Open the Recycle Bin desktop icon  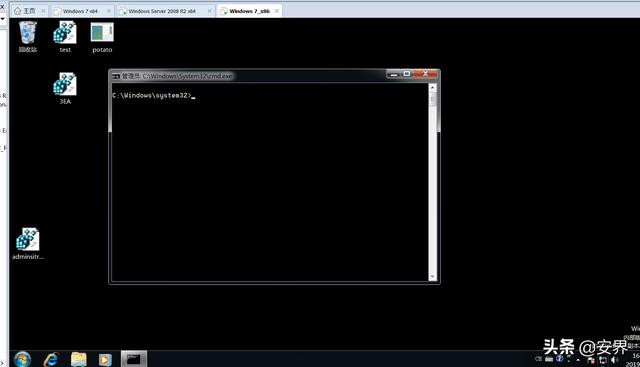tap(28, 37)
